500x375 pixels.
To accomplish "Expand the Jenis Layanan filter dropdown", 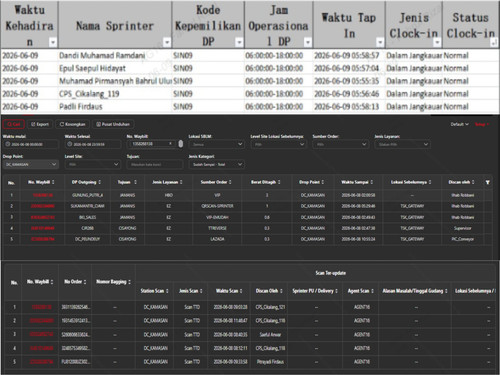I will [402, 144].
